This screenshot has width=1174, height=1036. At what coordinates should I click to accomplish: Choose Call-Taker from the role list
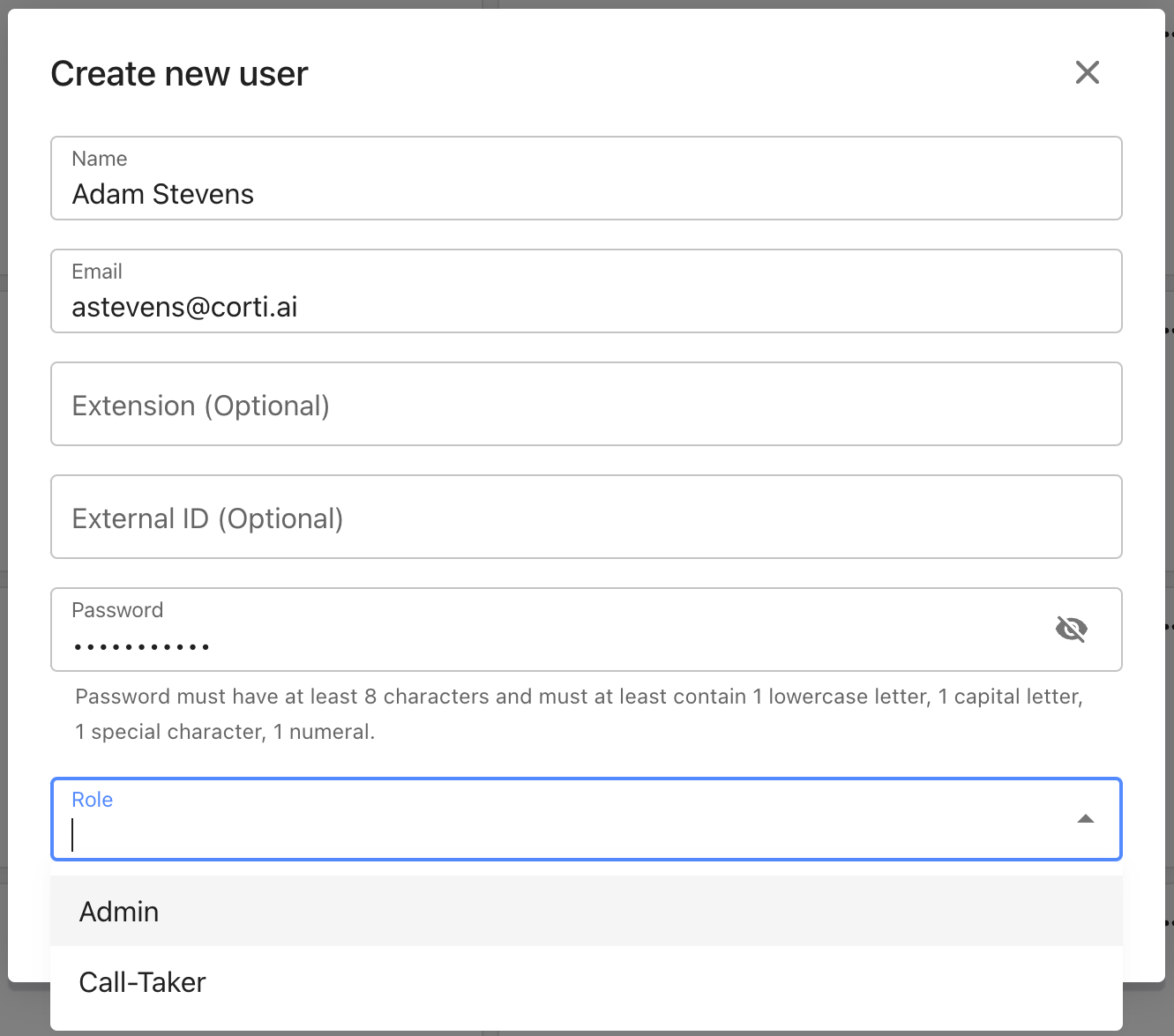(x=142, y=981)
